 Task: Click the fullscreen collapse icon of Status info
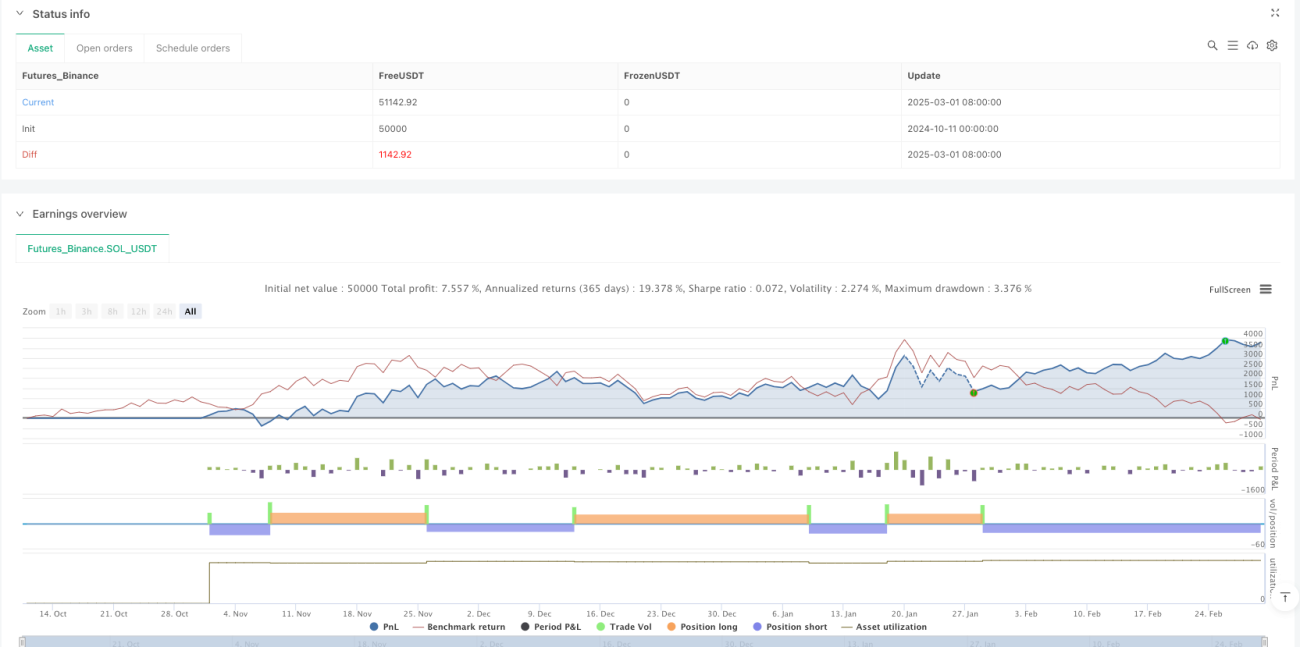(x=1274, y=13)
